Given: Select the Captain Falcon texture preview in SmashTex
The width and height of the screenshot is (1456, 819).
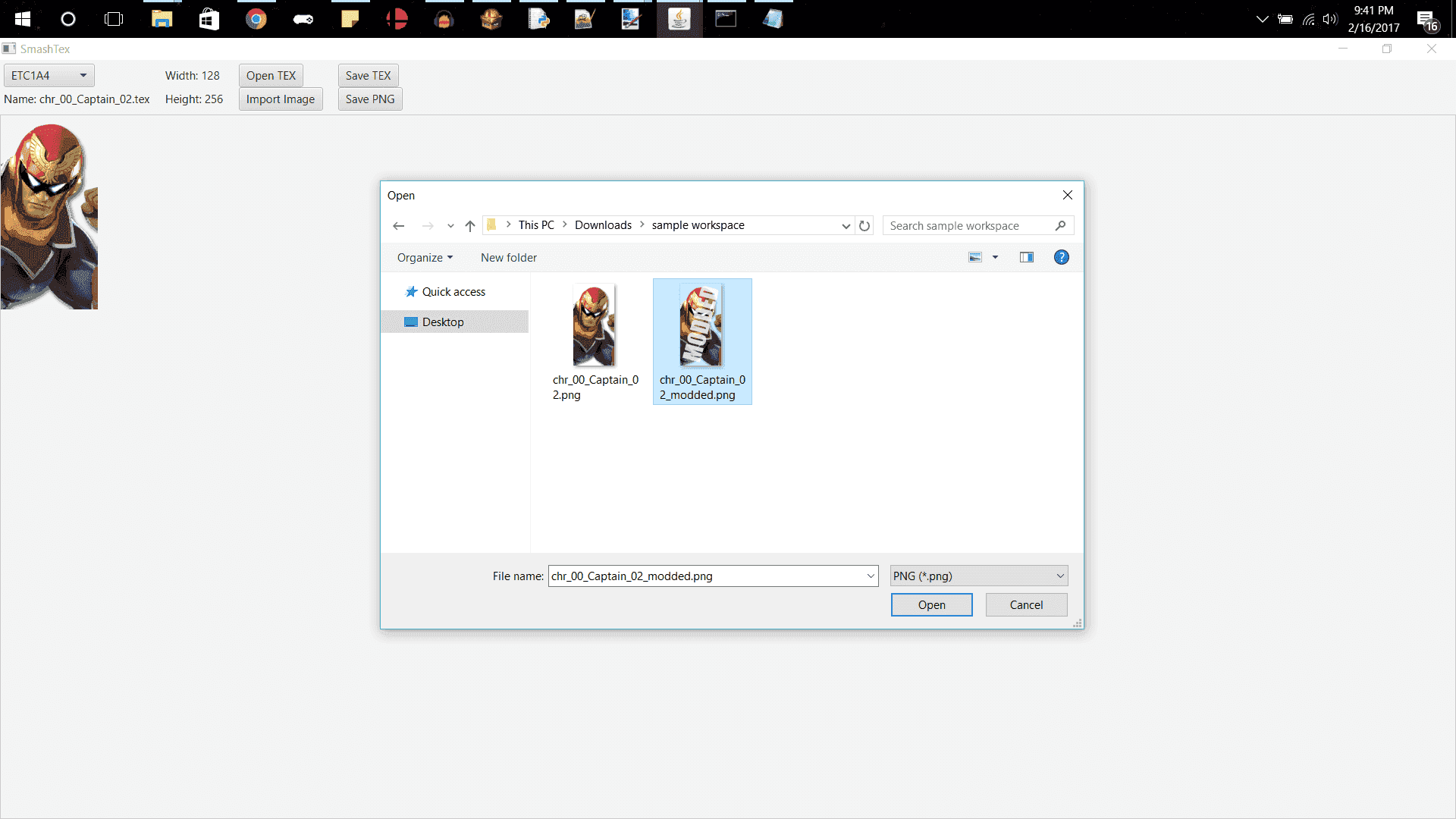Looking at the screenshot, I should [49, 216].
